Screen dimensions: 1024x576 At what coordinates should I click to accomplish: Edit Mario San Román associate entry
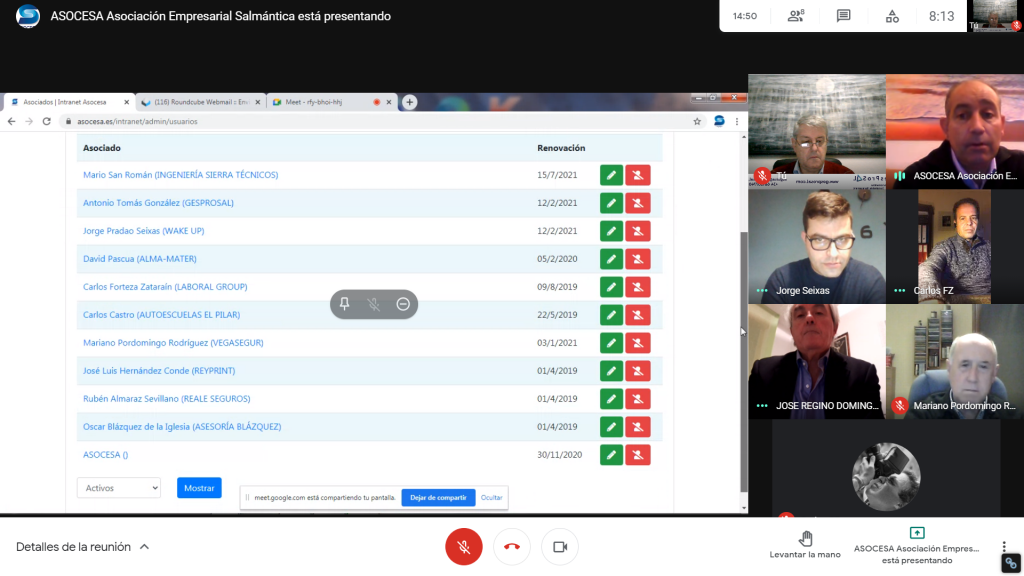[611, 175]
